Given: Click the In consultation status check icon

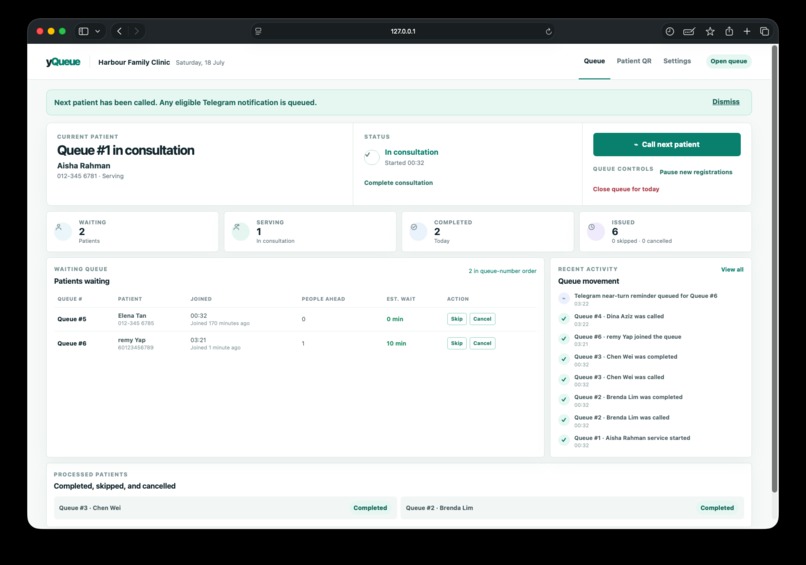Looking at the screenshot, I should tap(371, 157).
